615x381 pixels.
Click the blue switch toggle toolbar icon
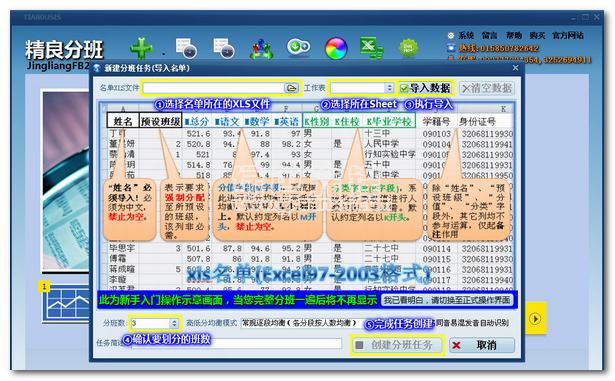(298, 47)
